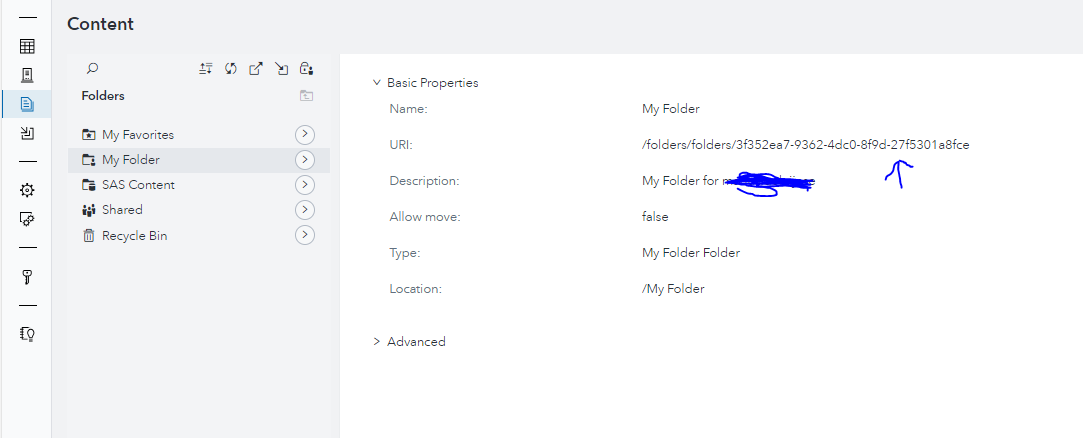
Task: Select the Content page sidebar icon
Action: pyautogui.click(x=27, y=103)
